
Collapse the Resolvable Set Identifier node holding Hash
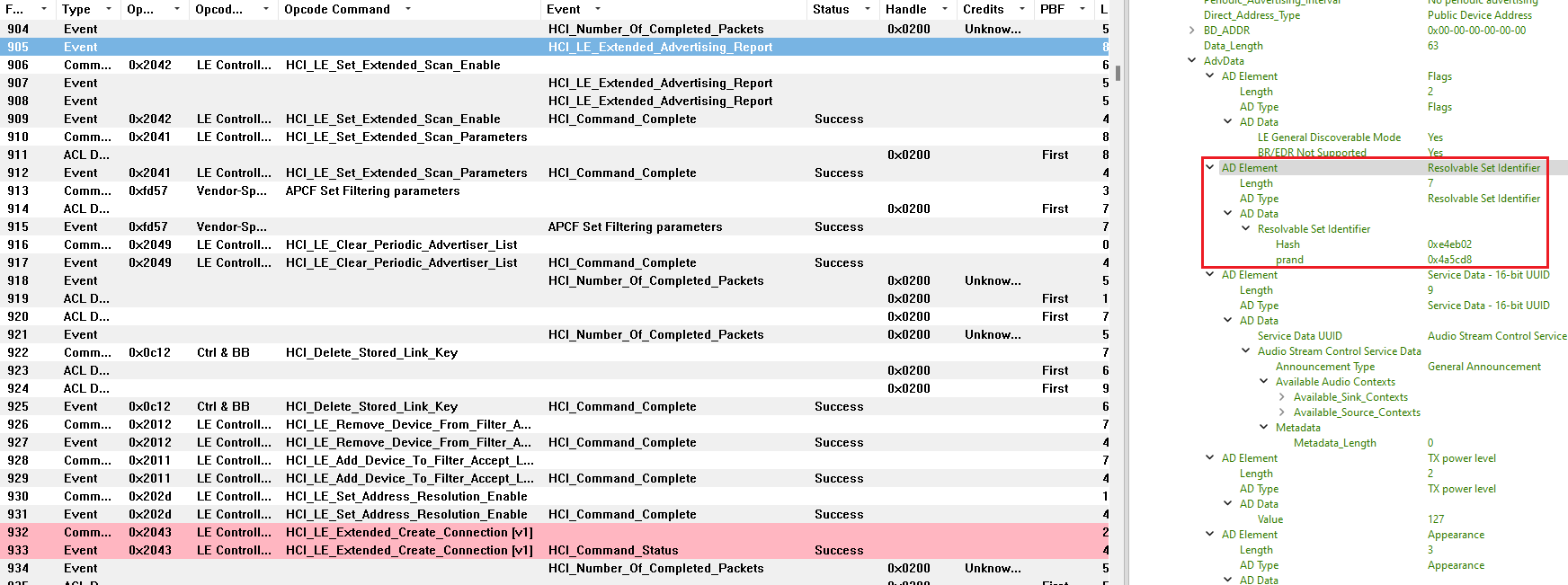[x=1246, y=229]
